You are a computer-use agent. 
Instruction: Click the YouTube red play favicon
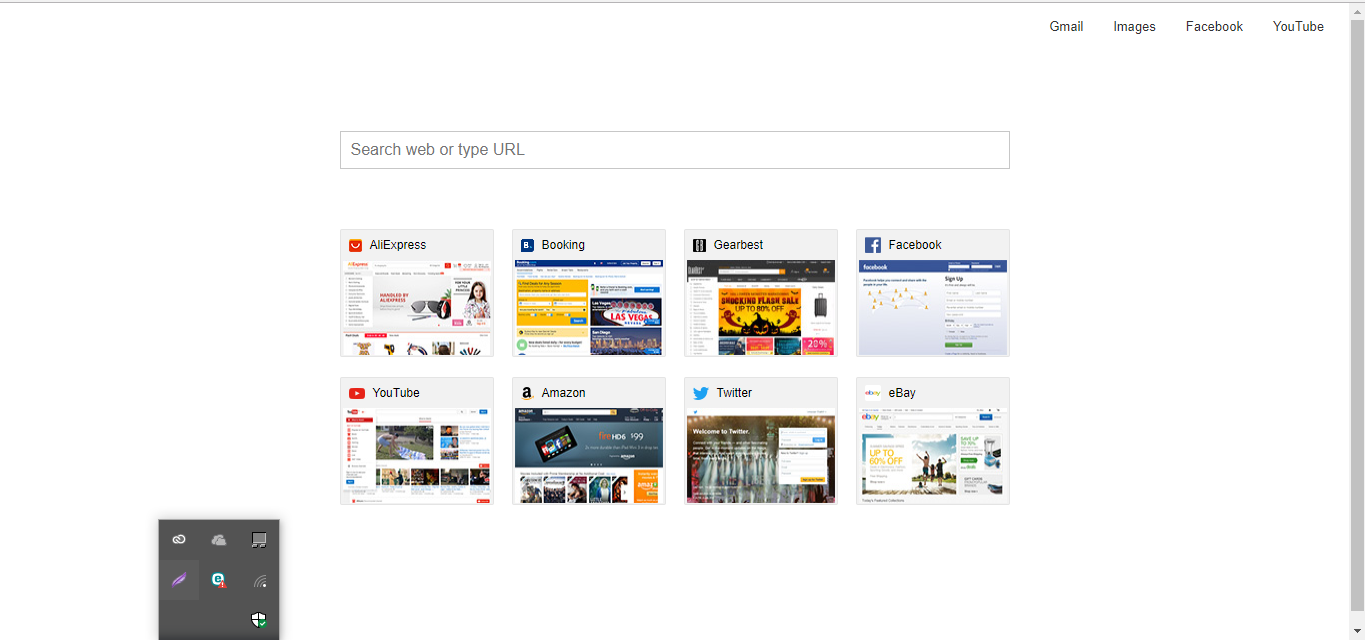(357, 393)
